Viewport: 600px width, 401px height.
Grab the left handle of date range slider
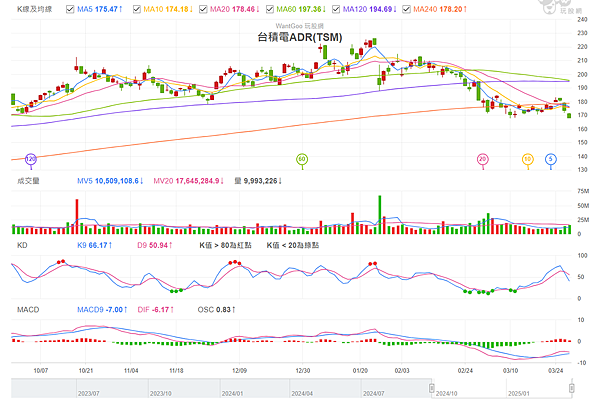click(432, 388)
